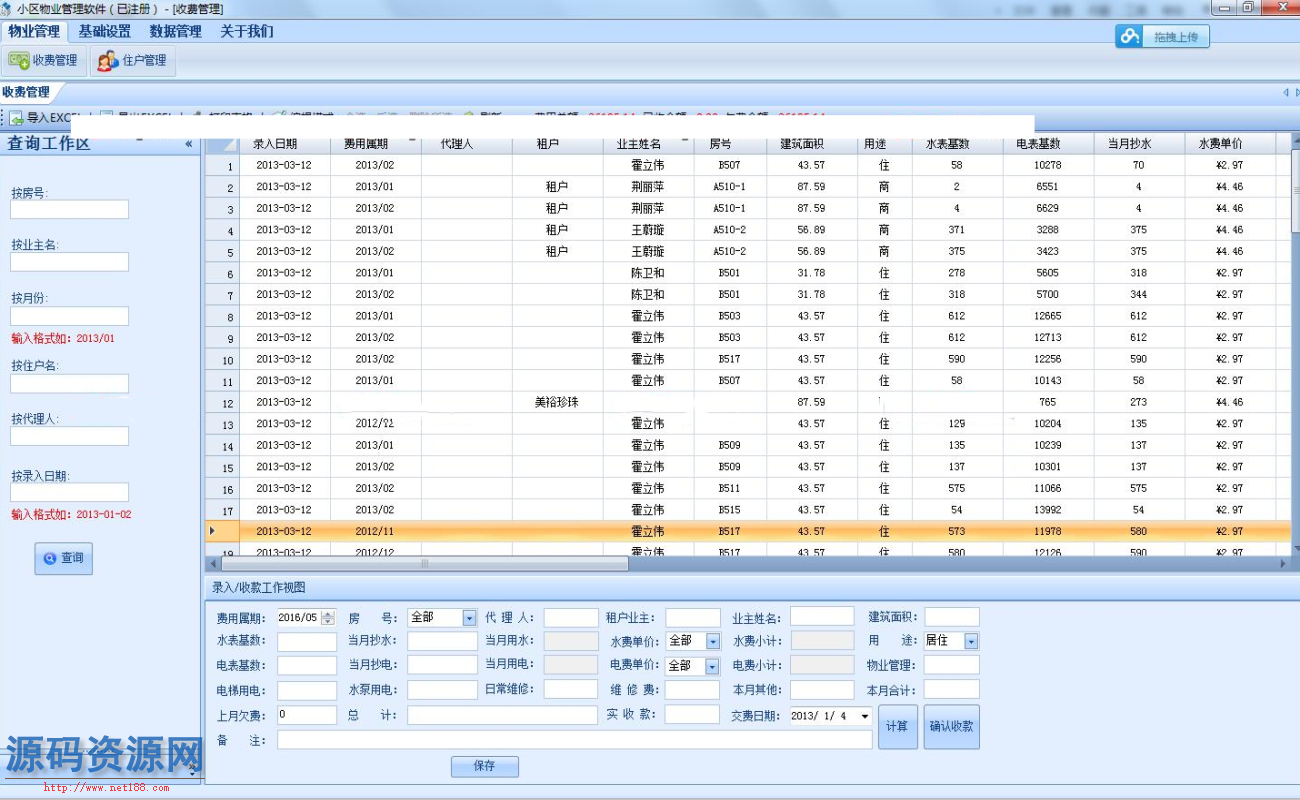This screenshot has height=800, width=1300.
Task: Click the row indicator arrow of highlighted row
Action: pyautogui.click(x=212, y=531)
